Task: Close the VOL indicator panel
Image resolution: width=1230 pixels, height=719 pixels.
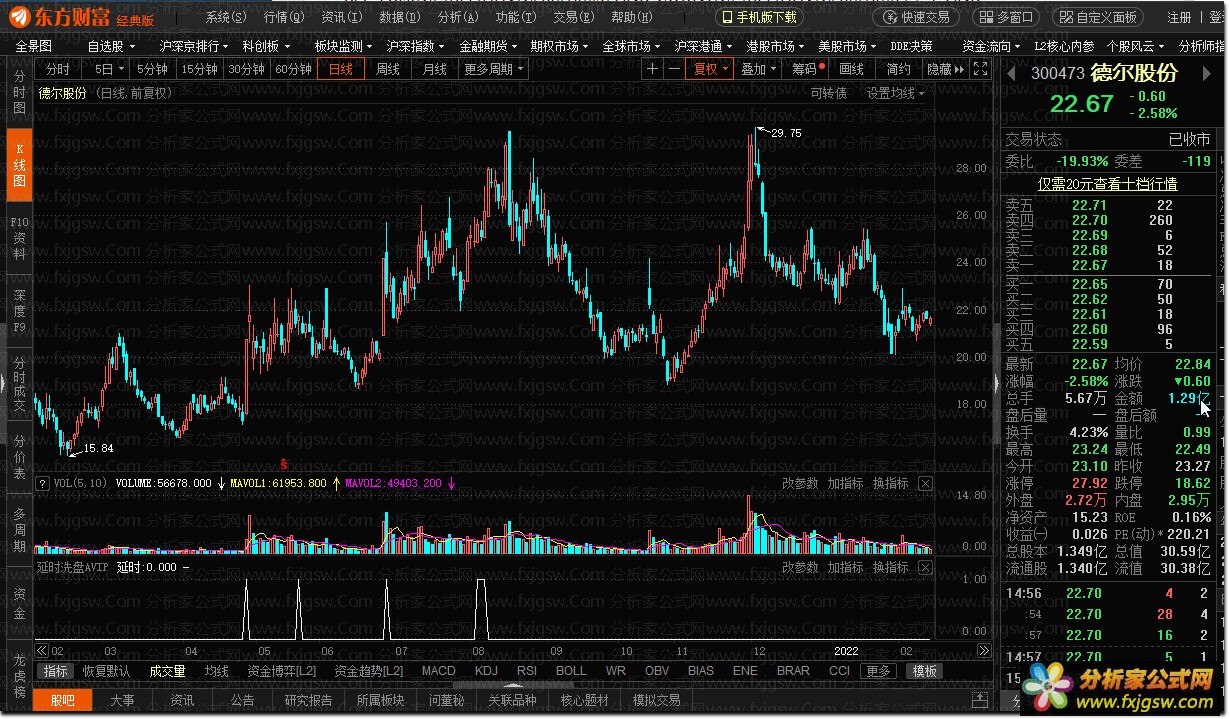Action: 925,484
